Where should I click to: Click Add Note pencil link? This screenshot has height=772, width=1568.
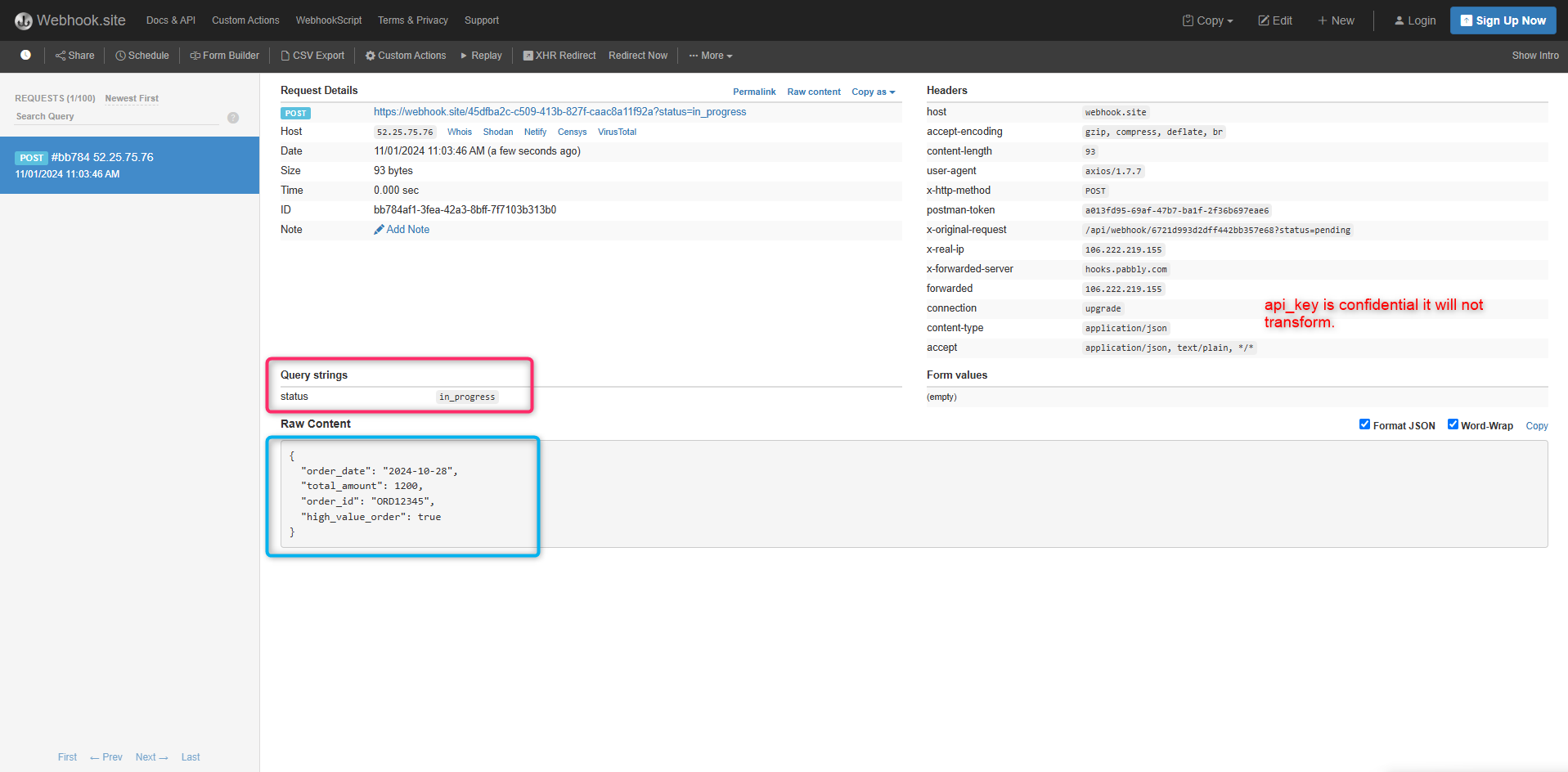coord(402,230)
